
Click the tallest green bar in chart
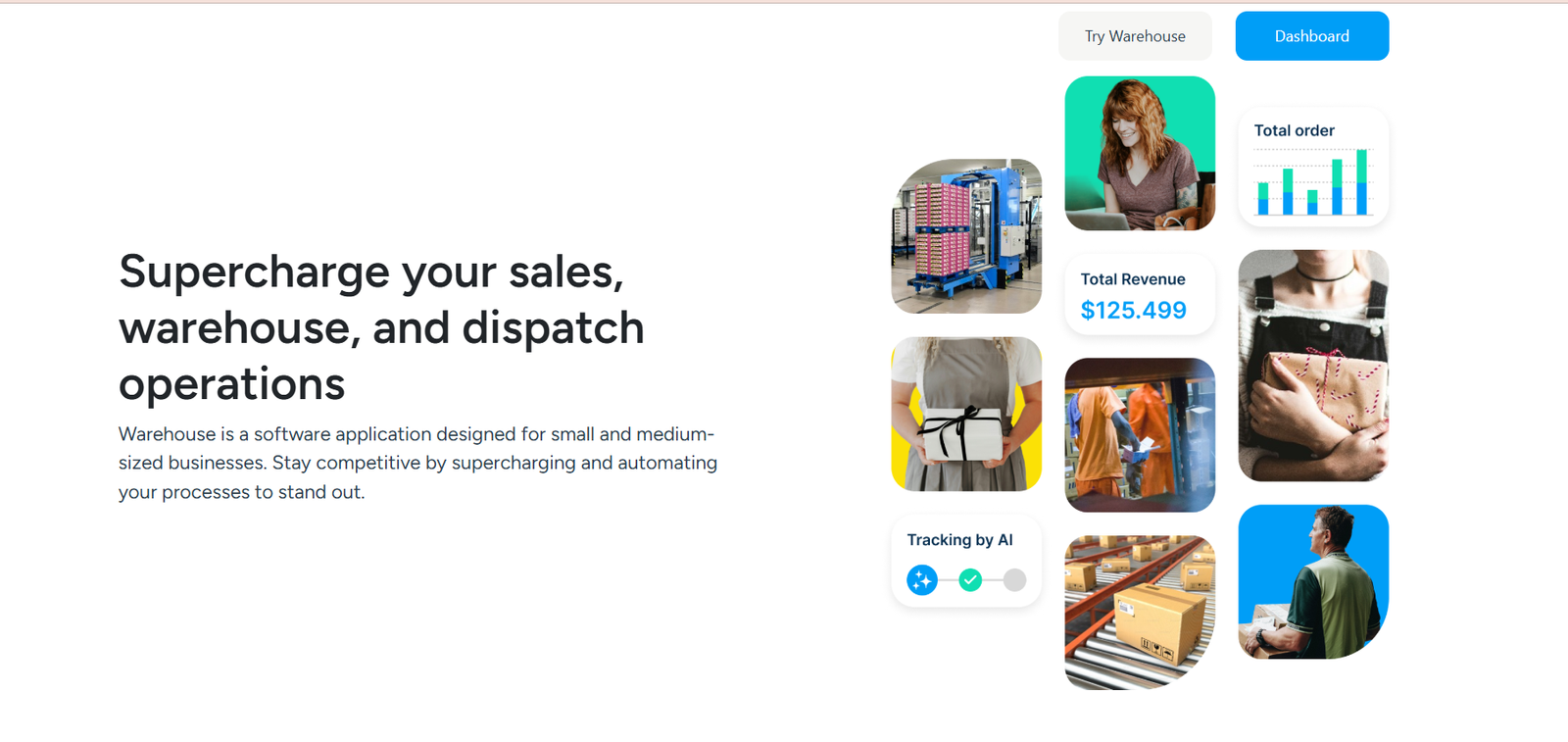tap(1361, 166)
